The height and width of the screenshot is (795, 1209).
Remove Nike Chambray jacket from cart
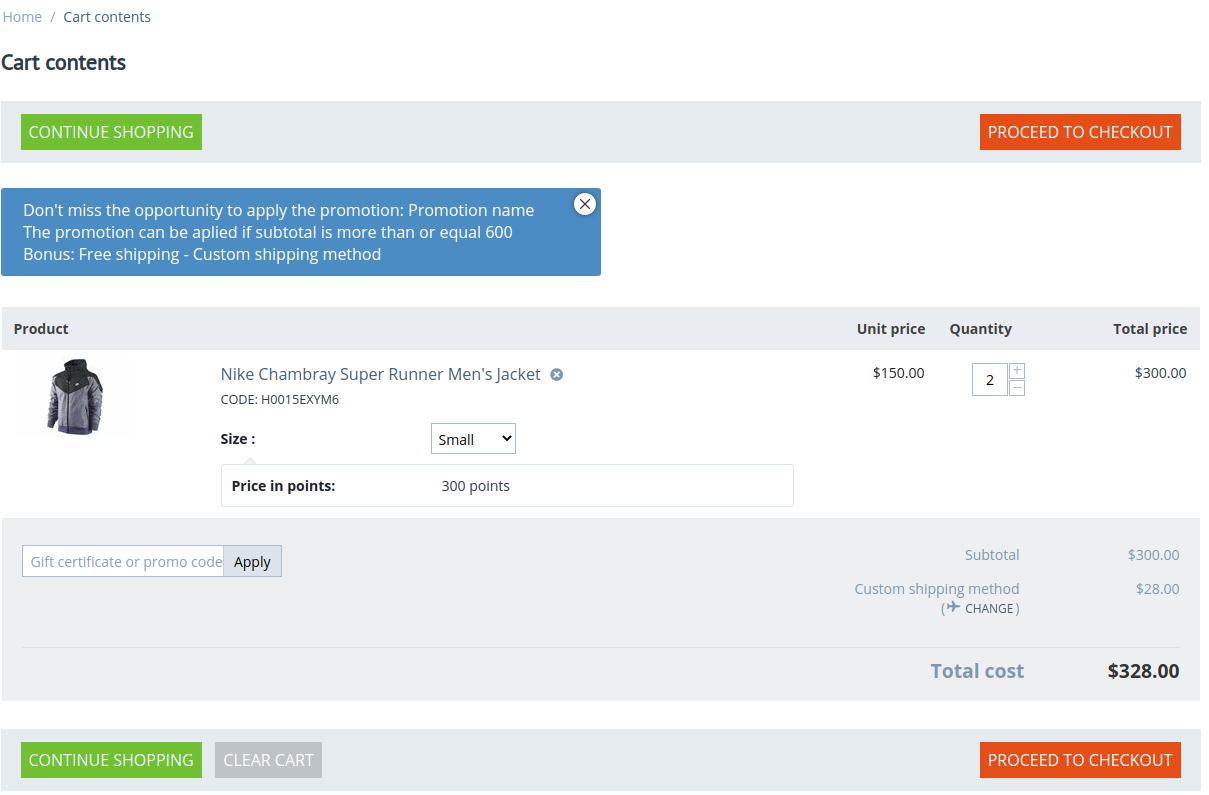pyautogui.click(x=557, y=375)
